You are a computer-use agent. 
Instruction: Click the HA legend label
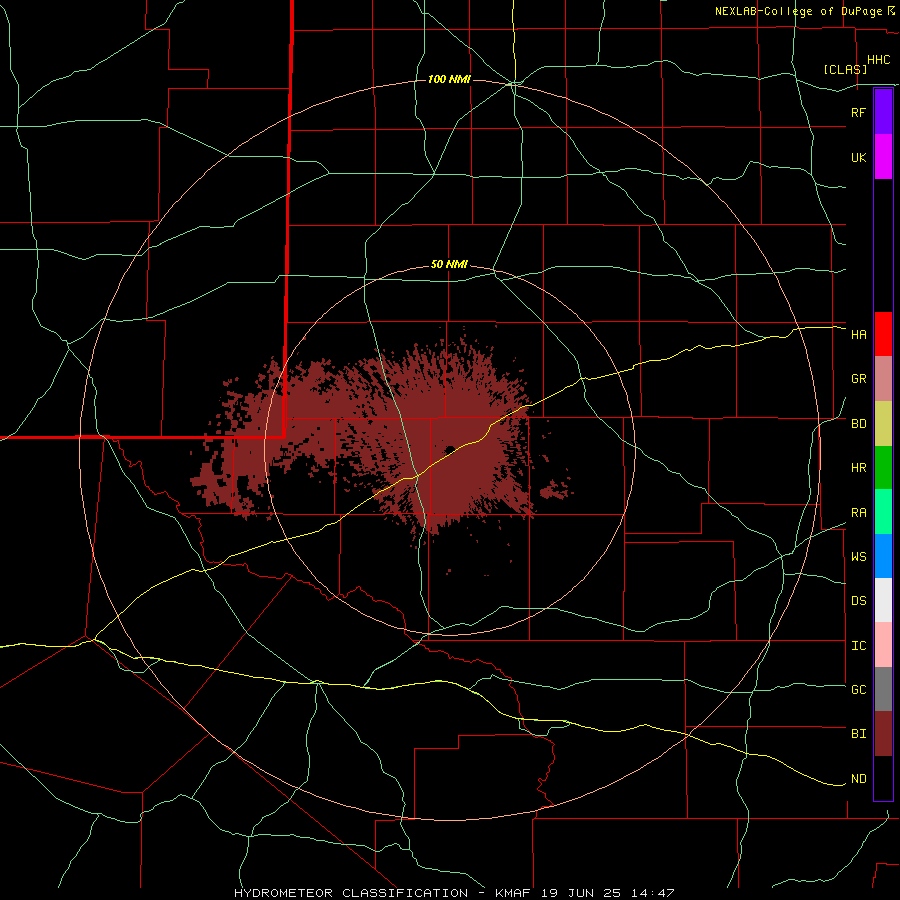[x=858, y=334]
